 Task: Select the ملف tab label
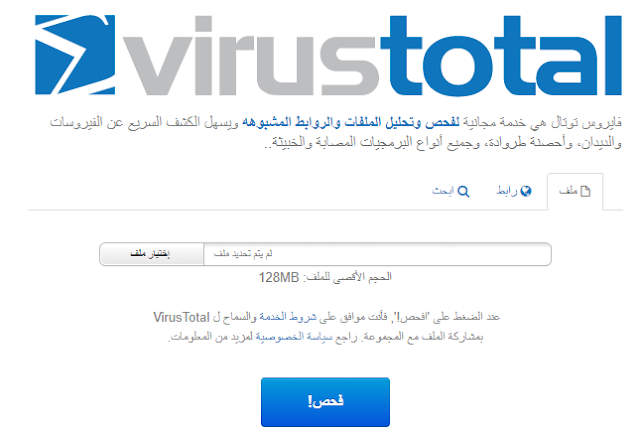click(x=568, y=191)
